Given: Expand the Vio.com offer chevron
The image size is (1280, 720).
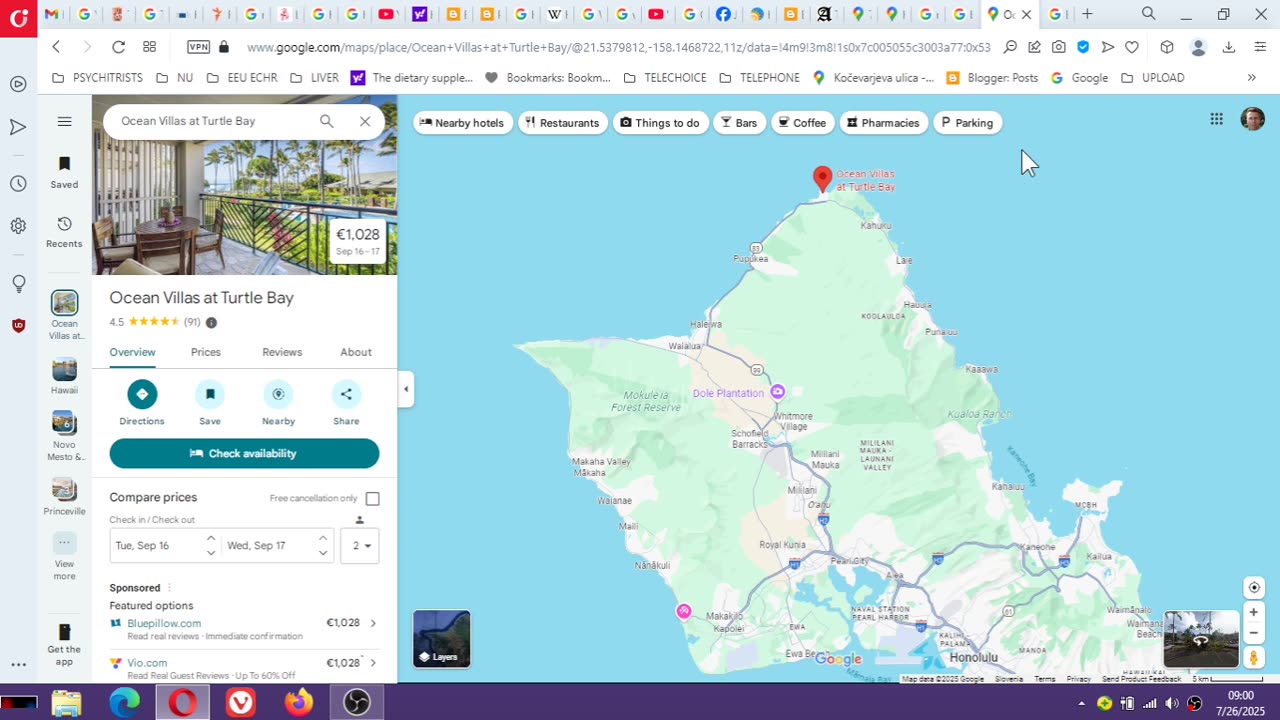Looking at the screenshot, I should (x=373, y=663).
